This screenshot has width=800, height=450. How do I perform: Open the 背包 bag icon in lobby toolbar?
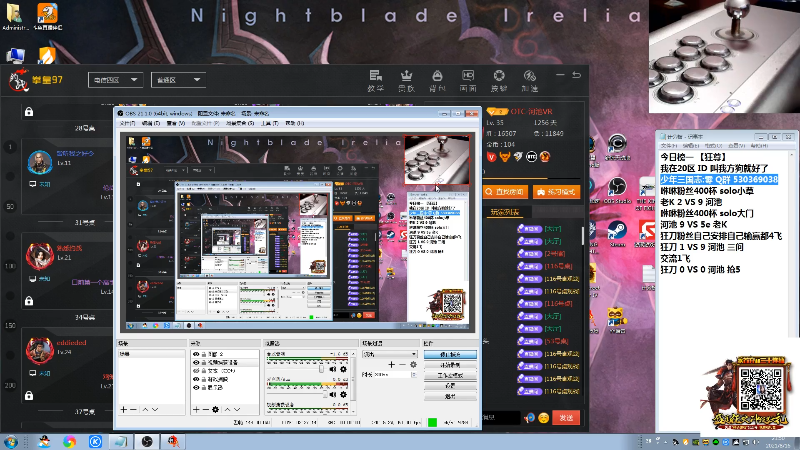pos(437,81)
